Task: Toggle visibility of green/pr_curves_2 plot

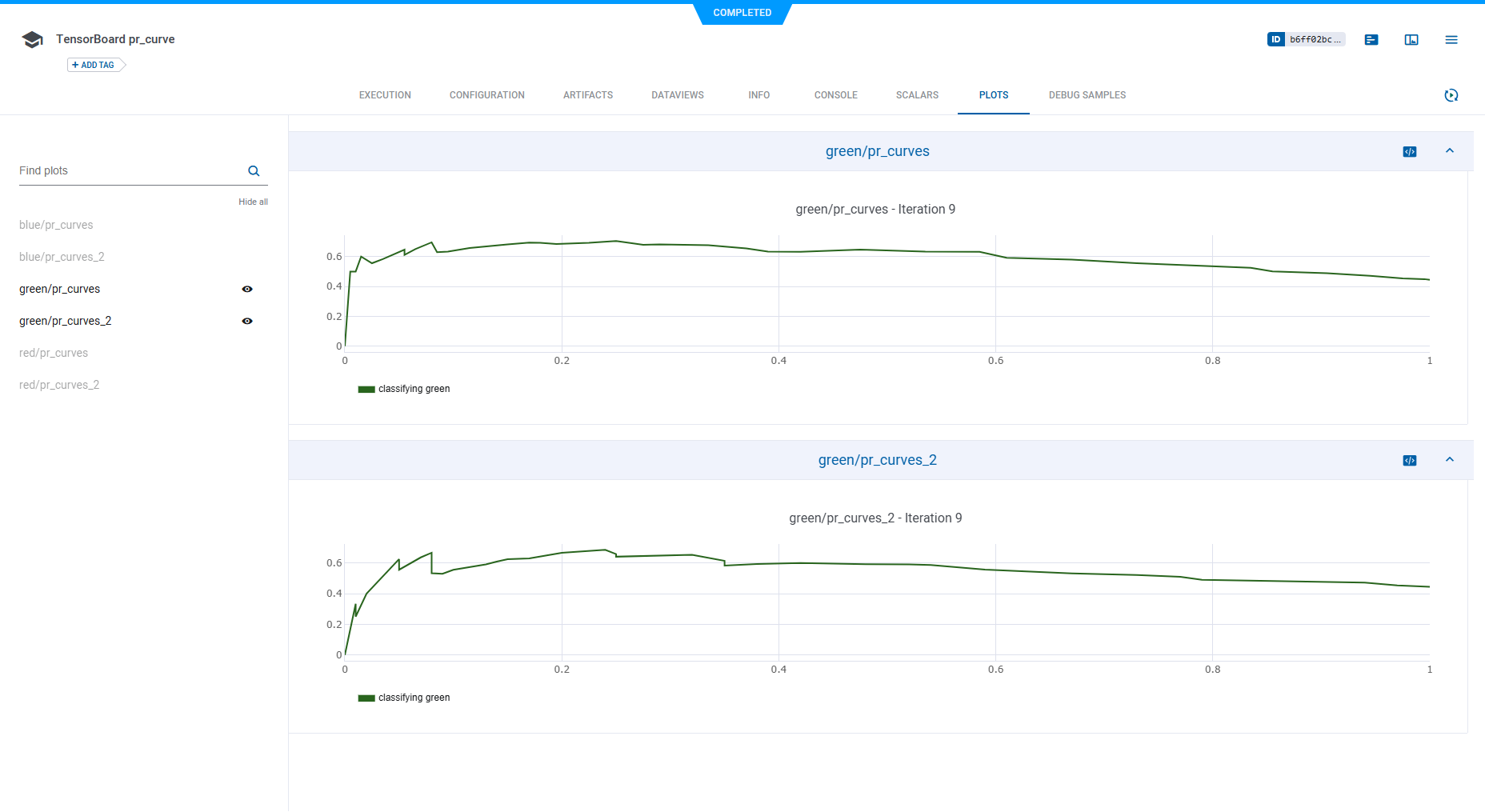Action: pos(247,321)
